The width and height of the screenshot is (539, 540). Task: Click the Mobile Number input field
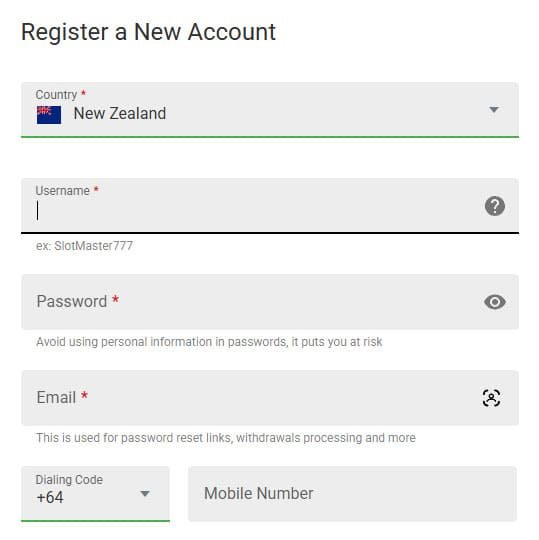[x=352, y=494]
